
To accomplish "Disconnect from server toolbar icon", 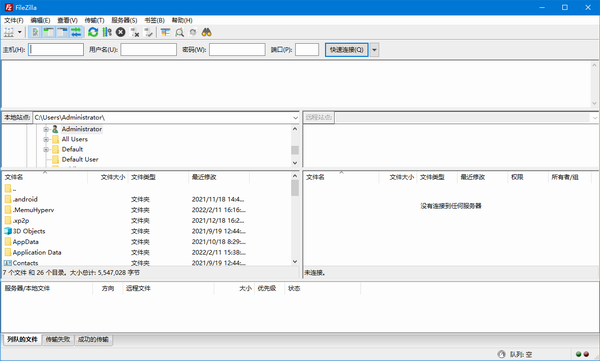I will 134,32.
